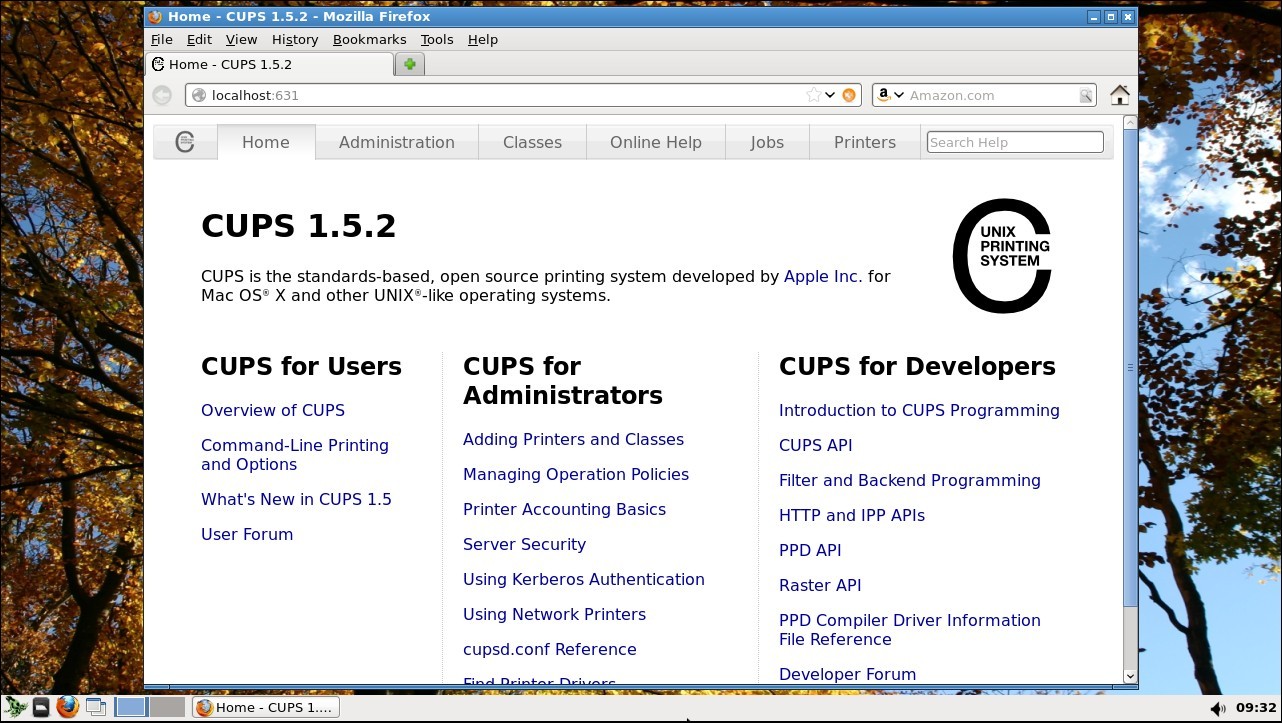
Task: Open the Online Help tab
Action: click(x=656, y=142)
